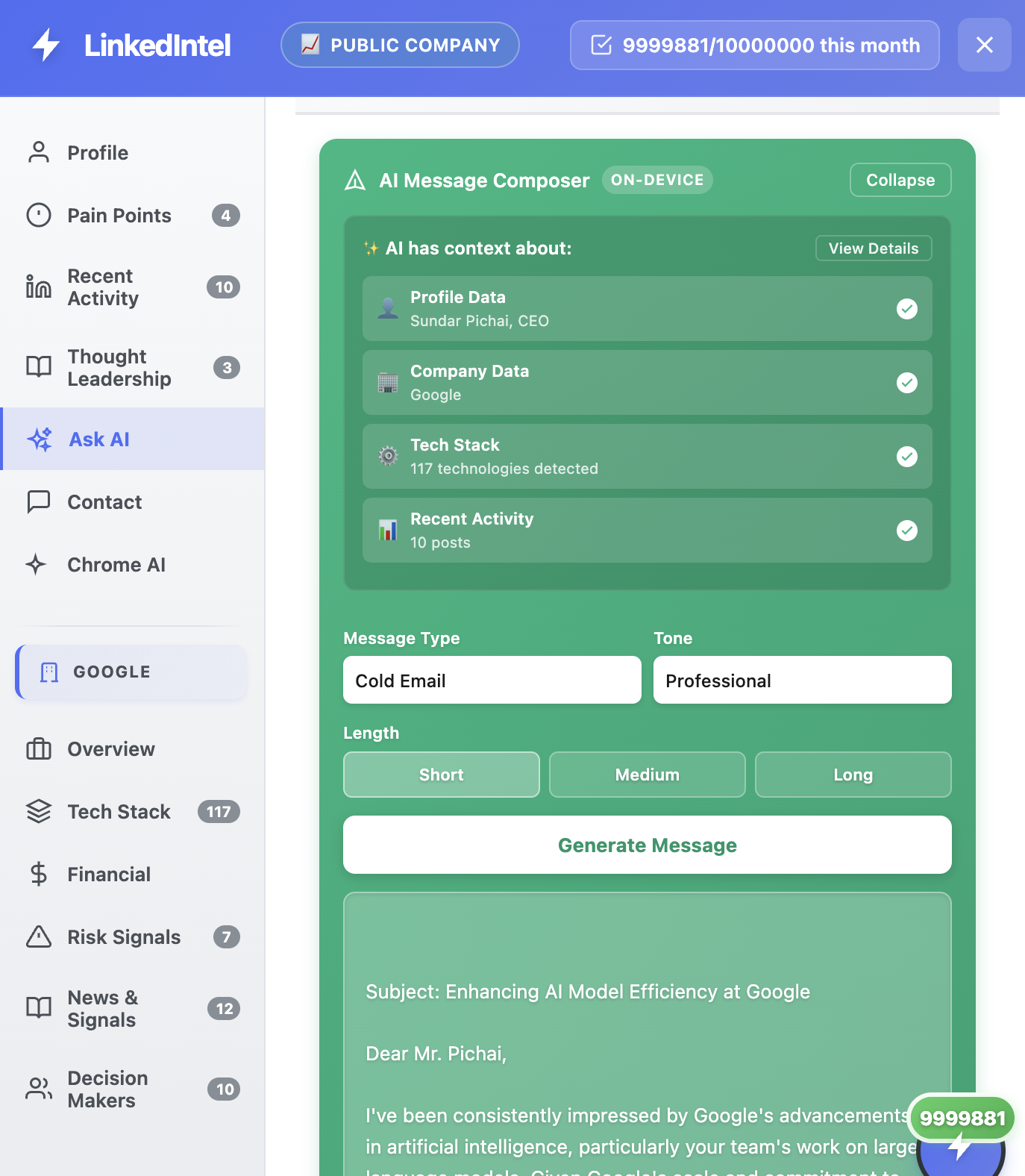Open the Contact sidebar tab
1025x1176 pixels.
click(x=133, y=501)
